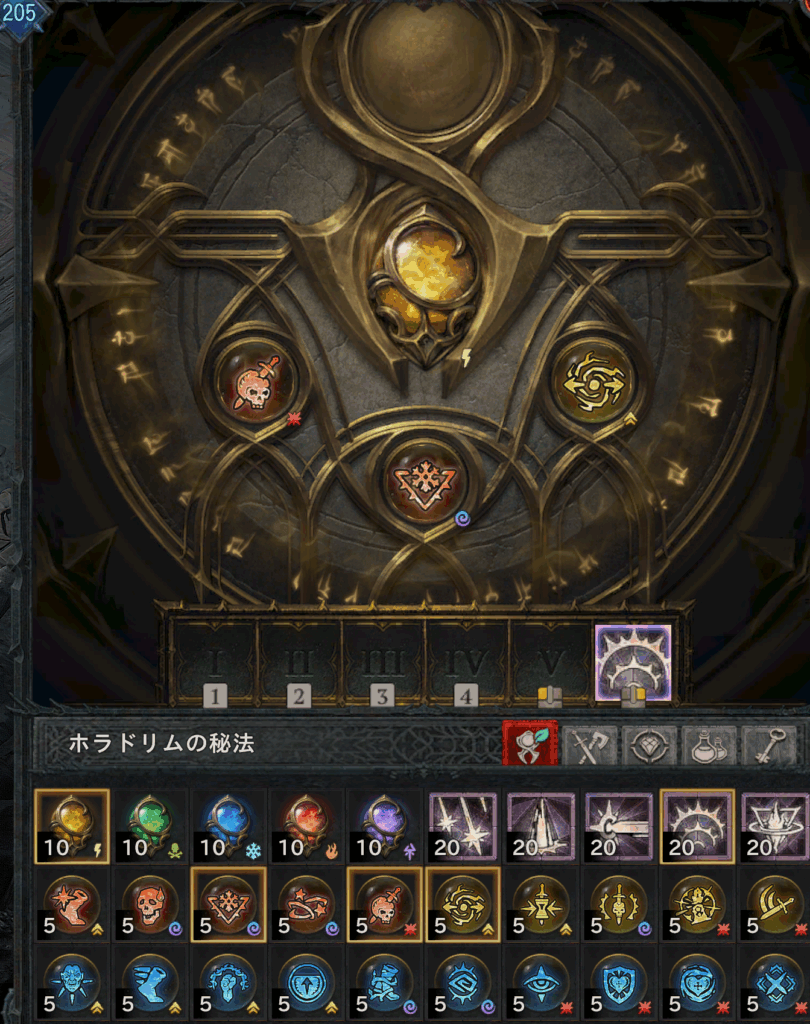Viewport: 810px width, 1024px height.
Task: Click the snowflake triangle arcana socket
Action: pos(425,483)
